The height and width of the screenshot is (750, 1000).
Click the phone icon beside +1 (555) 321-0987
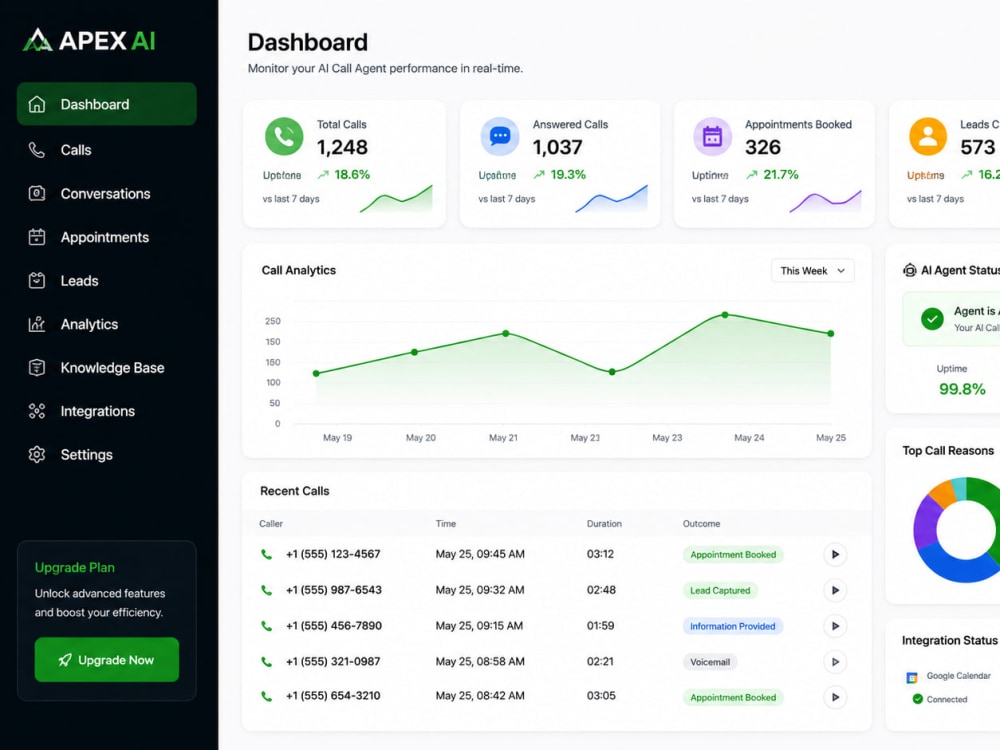[267, 662]
